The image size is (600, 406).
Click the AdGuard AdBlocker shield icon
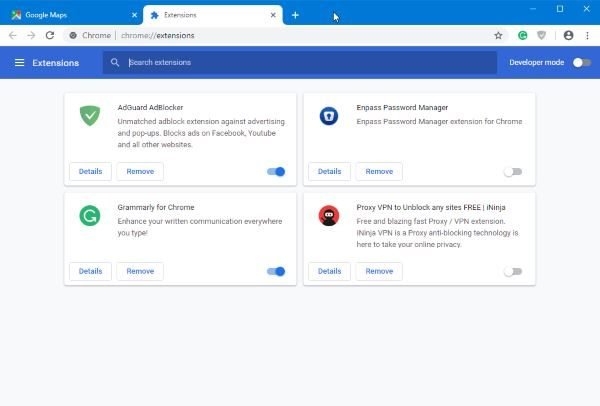(x=90, y=115)
